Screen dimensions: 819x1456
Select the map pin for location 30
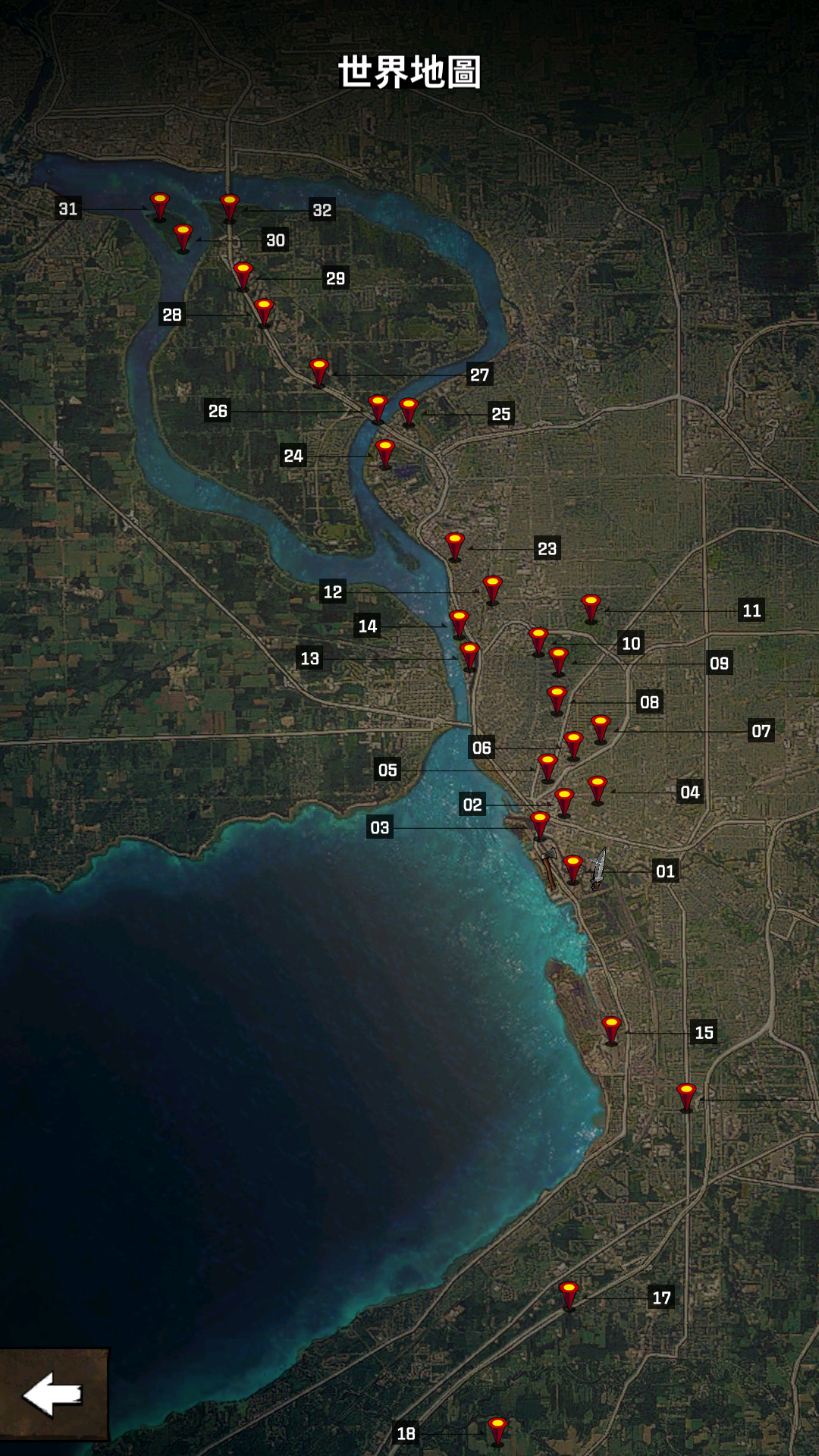pos(184,238)
